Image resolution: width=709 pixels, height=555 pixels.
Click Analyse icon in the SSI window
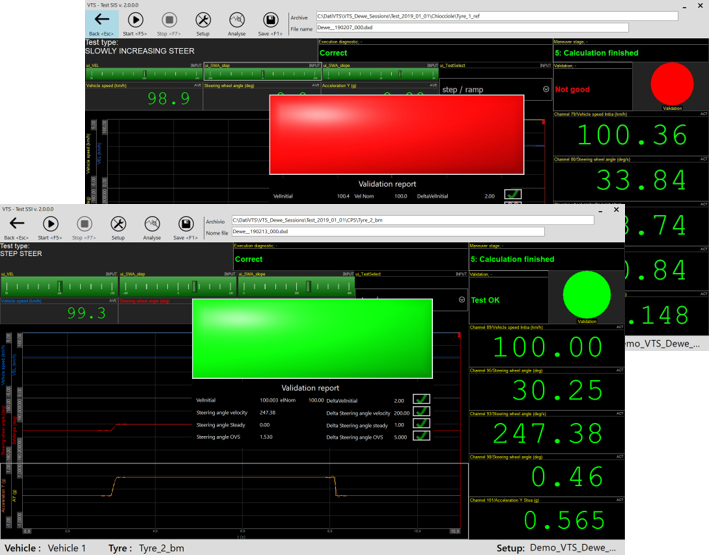tap(152, 226)
